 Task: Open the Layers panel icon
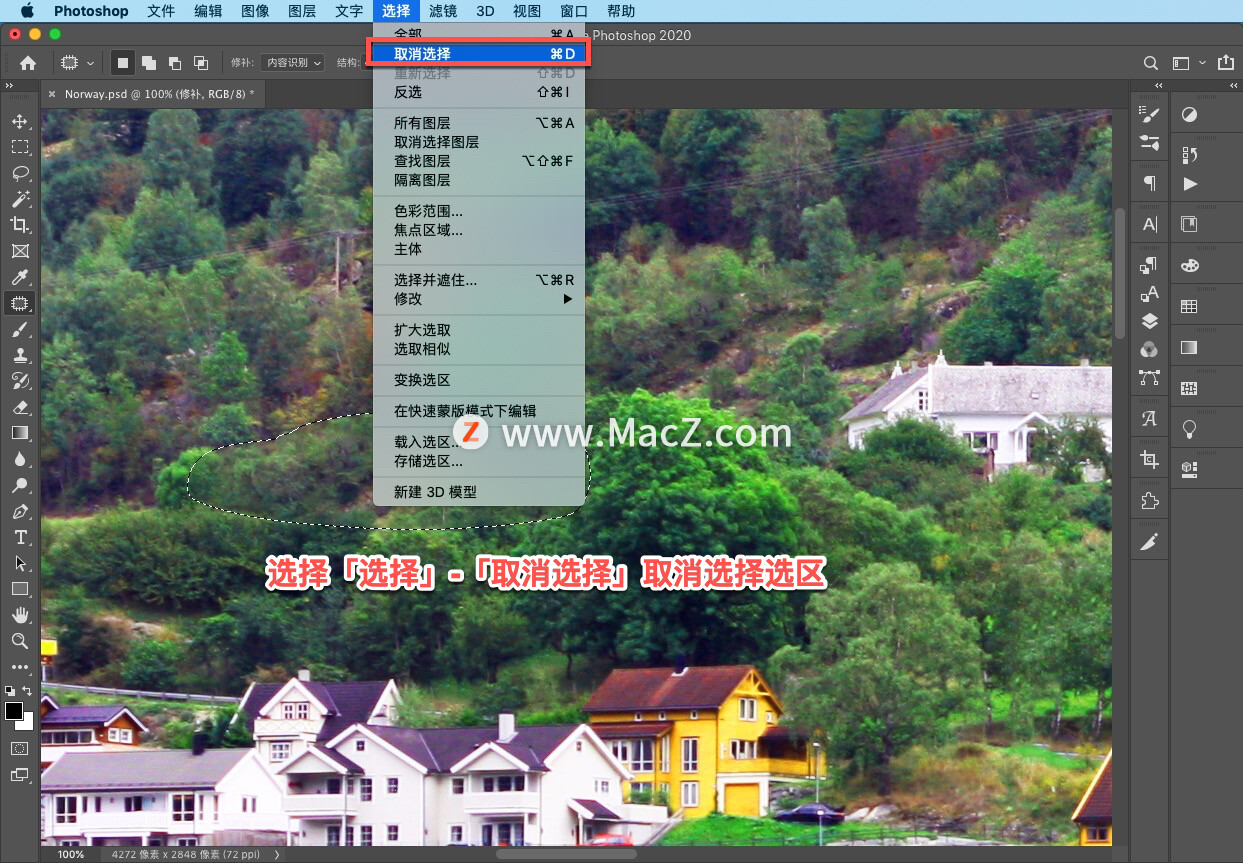(1150, 321)
